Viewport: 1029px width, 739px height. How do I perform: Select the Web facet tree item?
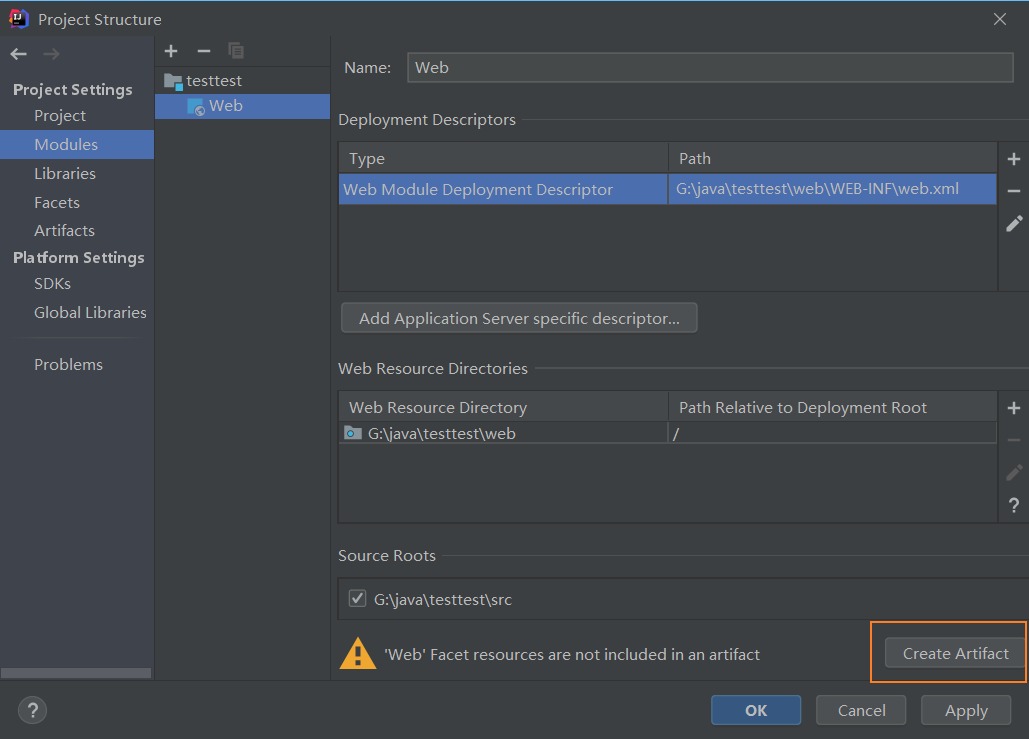[x=225, y=106]
